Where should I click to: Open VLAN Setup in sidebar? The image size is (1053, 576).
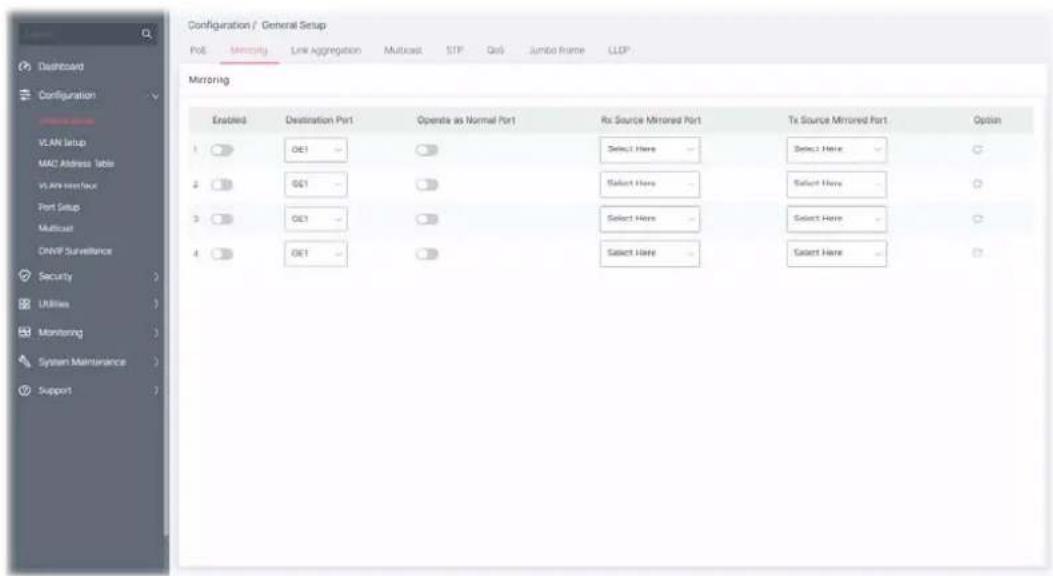tap(62, 142)
